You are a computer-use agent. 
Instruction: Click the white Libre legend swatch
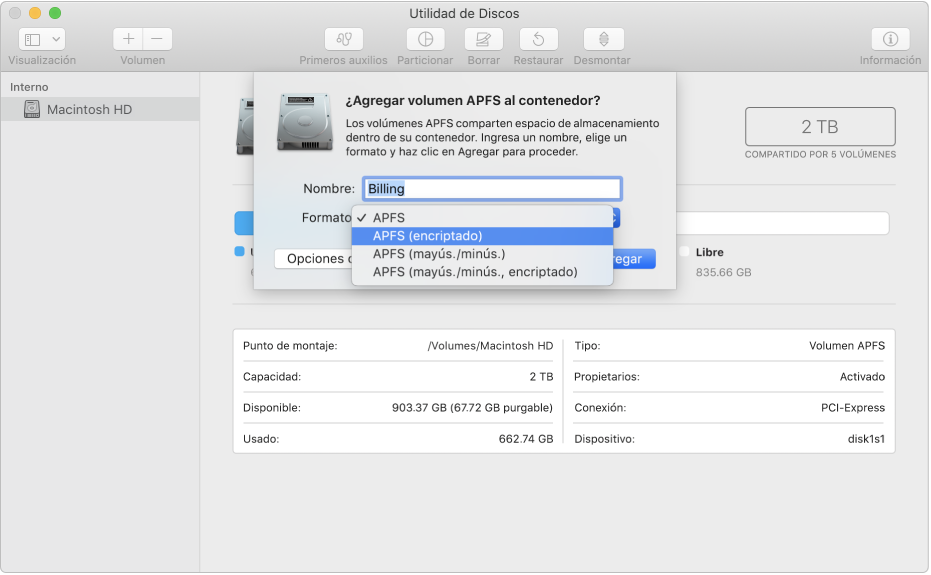point(684,251)
